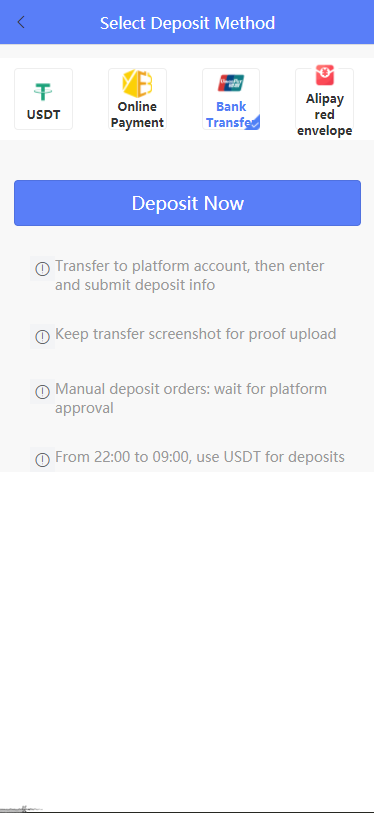
Task: Click the red Alipay envelope icon
Action: [x=325, y=76]
